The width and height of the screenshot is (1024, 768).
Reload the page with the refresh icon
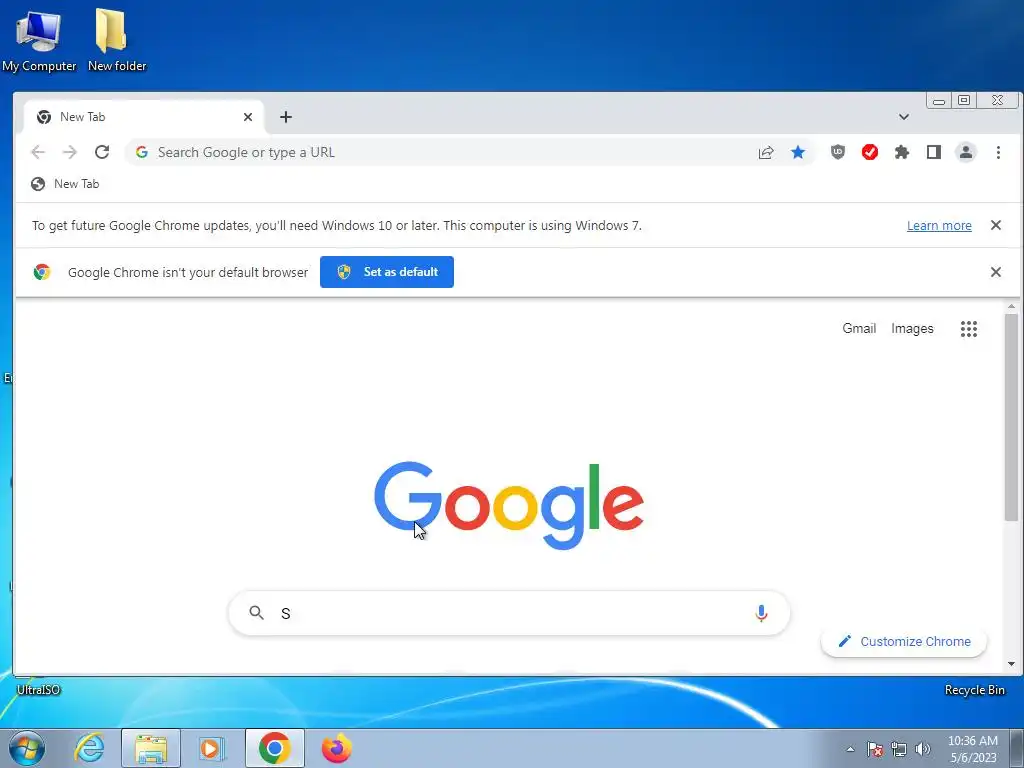(102, 152)
